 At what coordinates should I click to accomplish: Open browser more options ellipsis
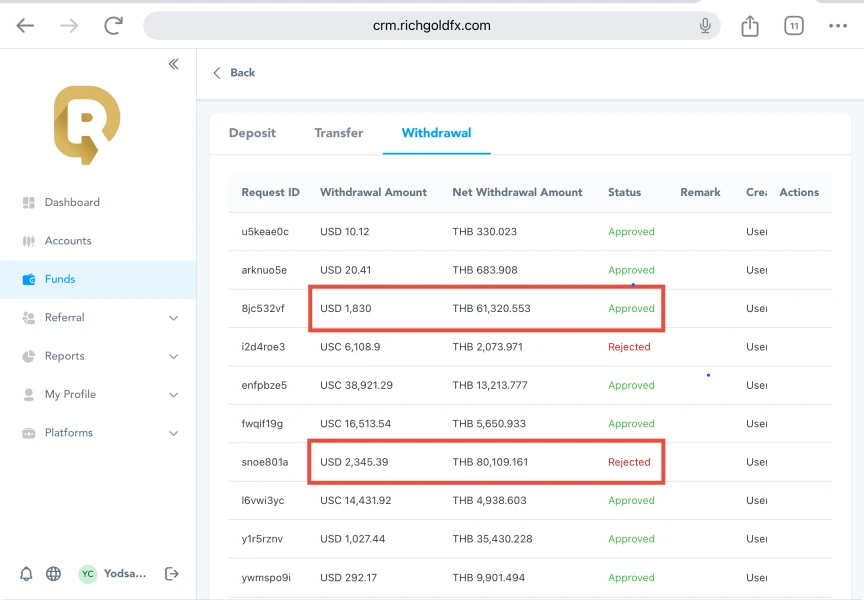click(838, 26)
